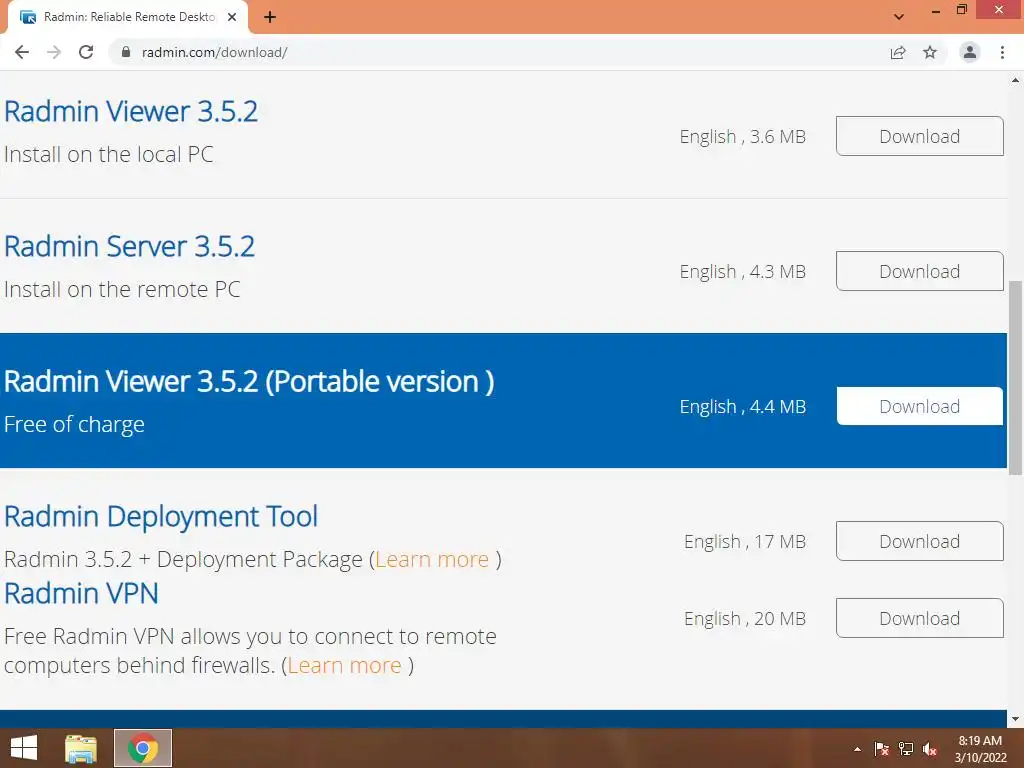Show hidden system tray icons
Viewport: 1024px width, 768px height.
click(x=857, y=749)
